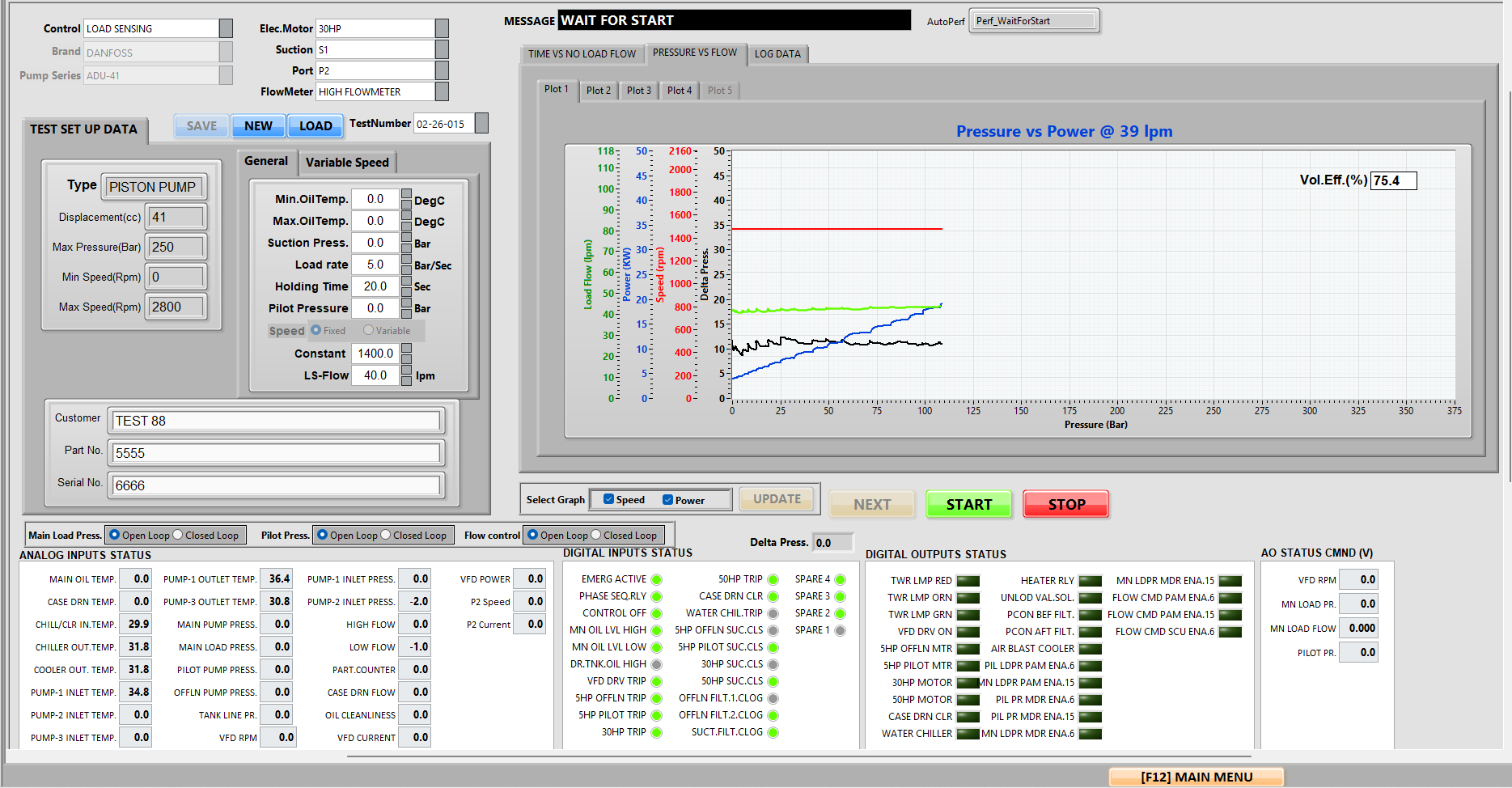The width and height of the screenshot is (1512, 788).
Task: Switch to PRESSURE VS FLOW tab
Action: coord(695,53)
